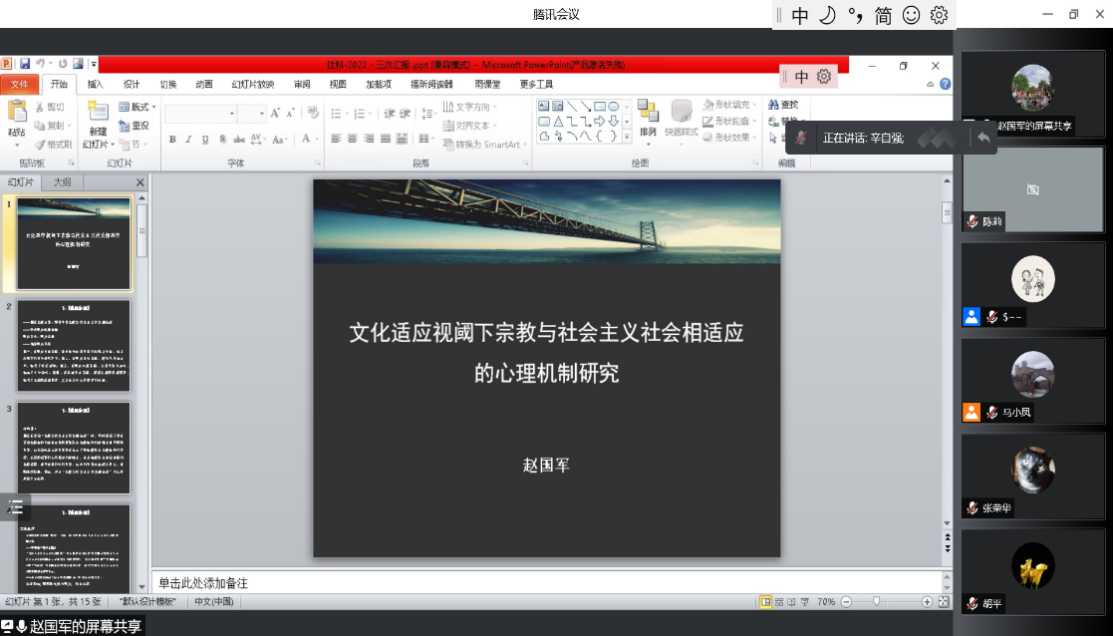Click the zoom slider handle in status bar

[877, 602]
